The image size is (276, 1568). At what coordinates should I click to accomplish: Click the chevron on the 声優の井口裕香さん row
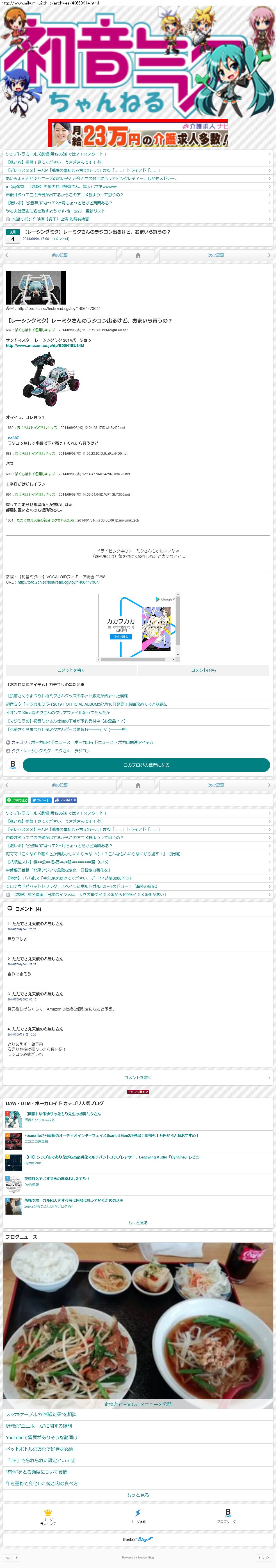269,187
